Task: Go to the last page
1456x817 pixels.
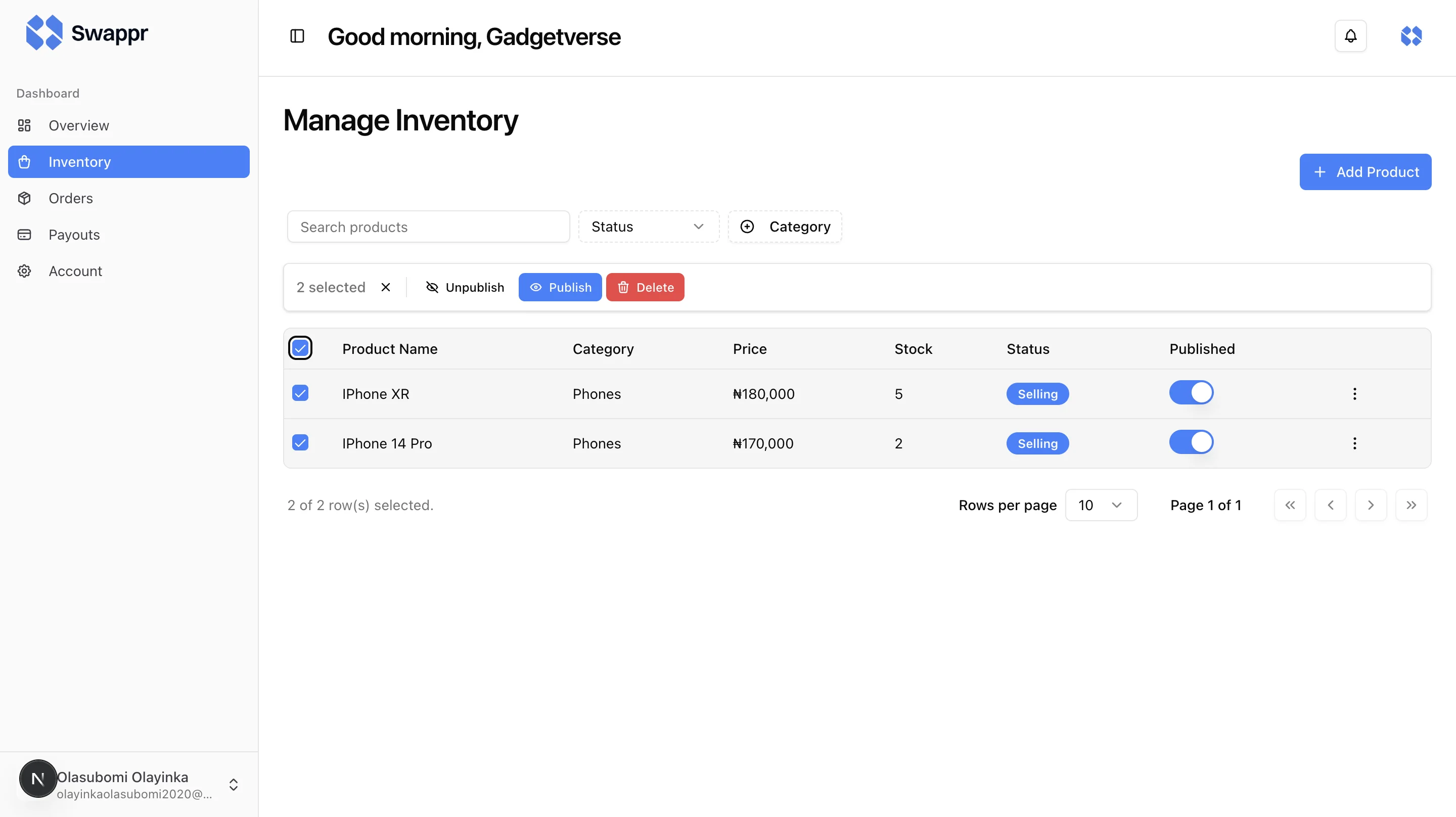Action: 1412,505
